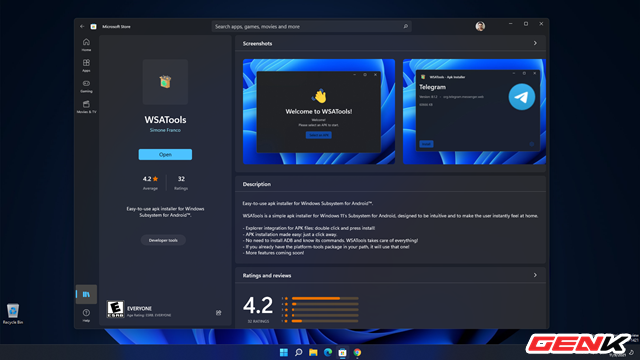Screen dimensions: 640x360
Task: Click the large 4.2 rating score
Action: 258,305
